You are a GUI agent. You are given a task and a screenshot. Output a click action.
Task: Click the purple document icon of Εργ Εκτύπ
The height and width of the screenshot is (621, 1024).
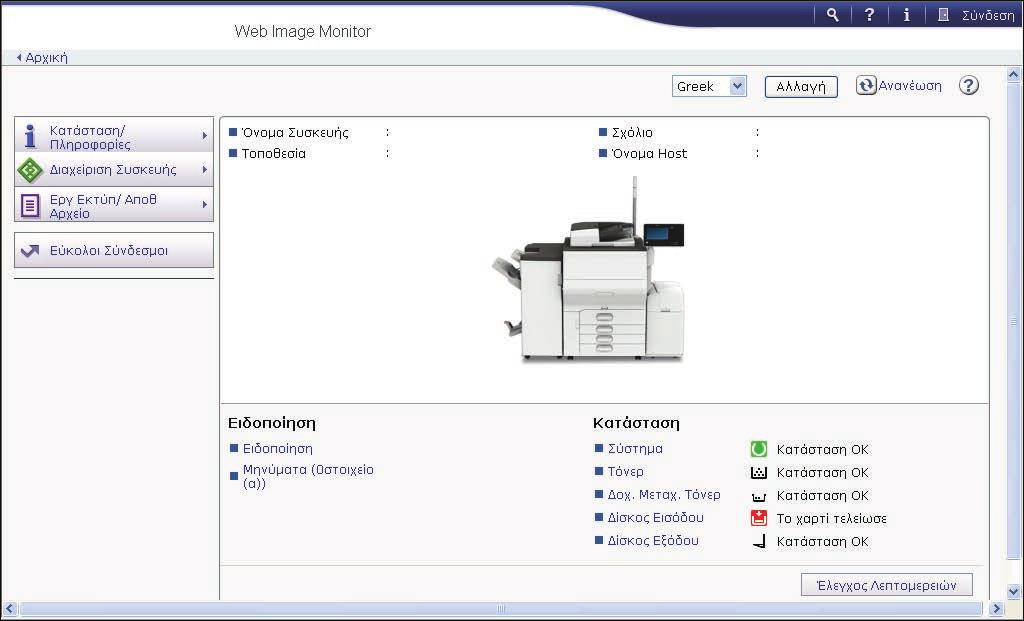30,205
